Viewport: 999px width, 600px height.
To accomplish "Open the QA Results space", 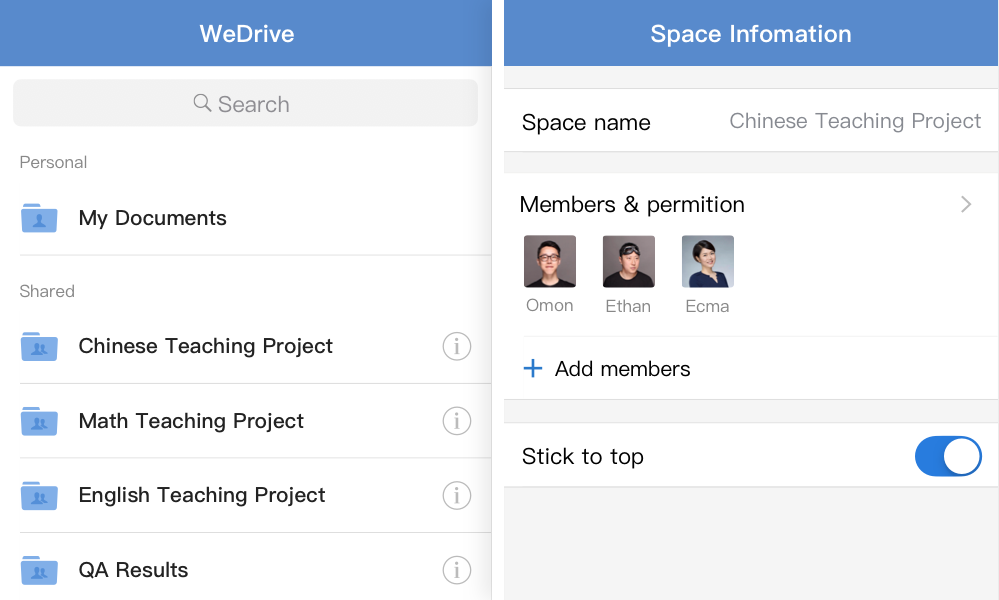I will click(134, 570).
